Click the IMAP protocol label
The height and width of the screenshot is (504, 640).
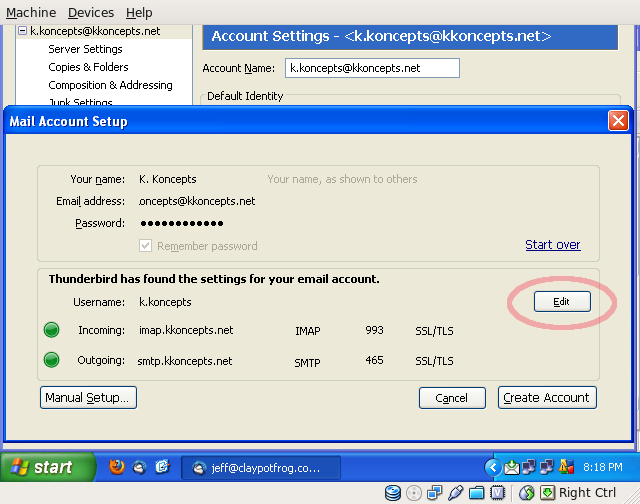[x=308, y=331]
